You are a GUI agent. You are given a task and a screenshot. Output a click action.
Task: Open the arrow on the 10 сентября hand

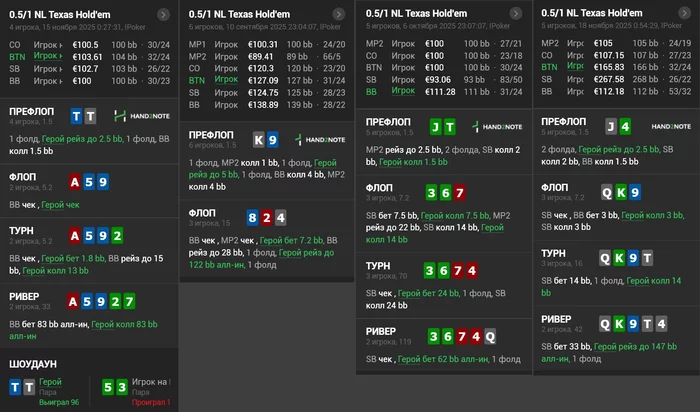339,14
